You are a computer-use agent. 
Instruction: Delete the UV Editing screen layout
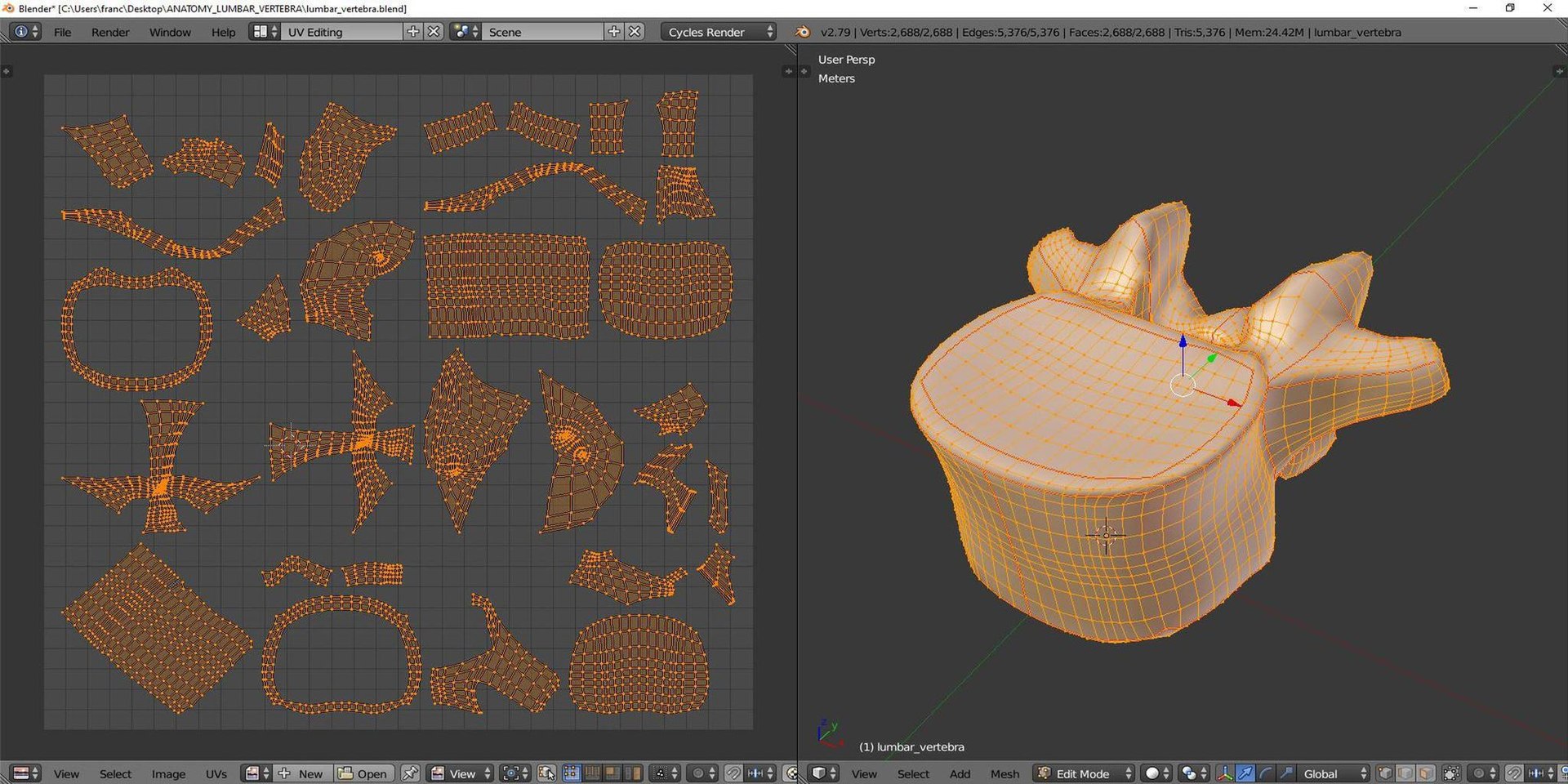click(x=434, y=32)
